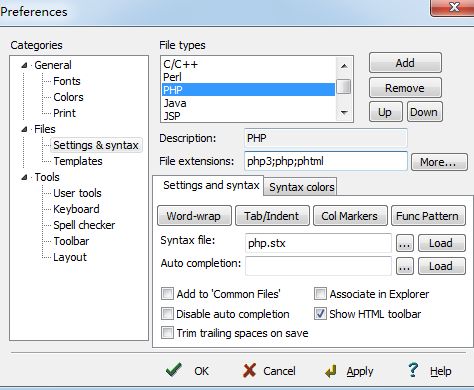This screenshot has height=390, width=474.
Task: Open the Keyboard category
Action: pos(76,209)
